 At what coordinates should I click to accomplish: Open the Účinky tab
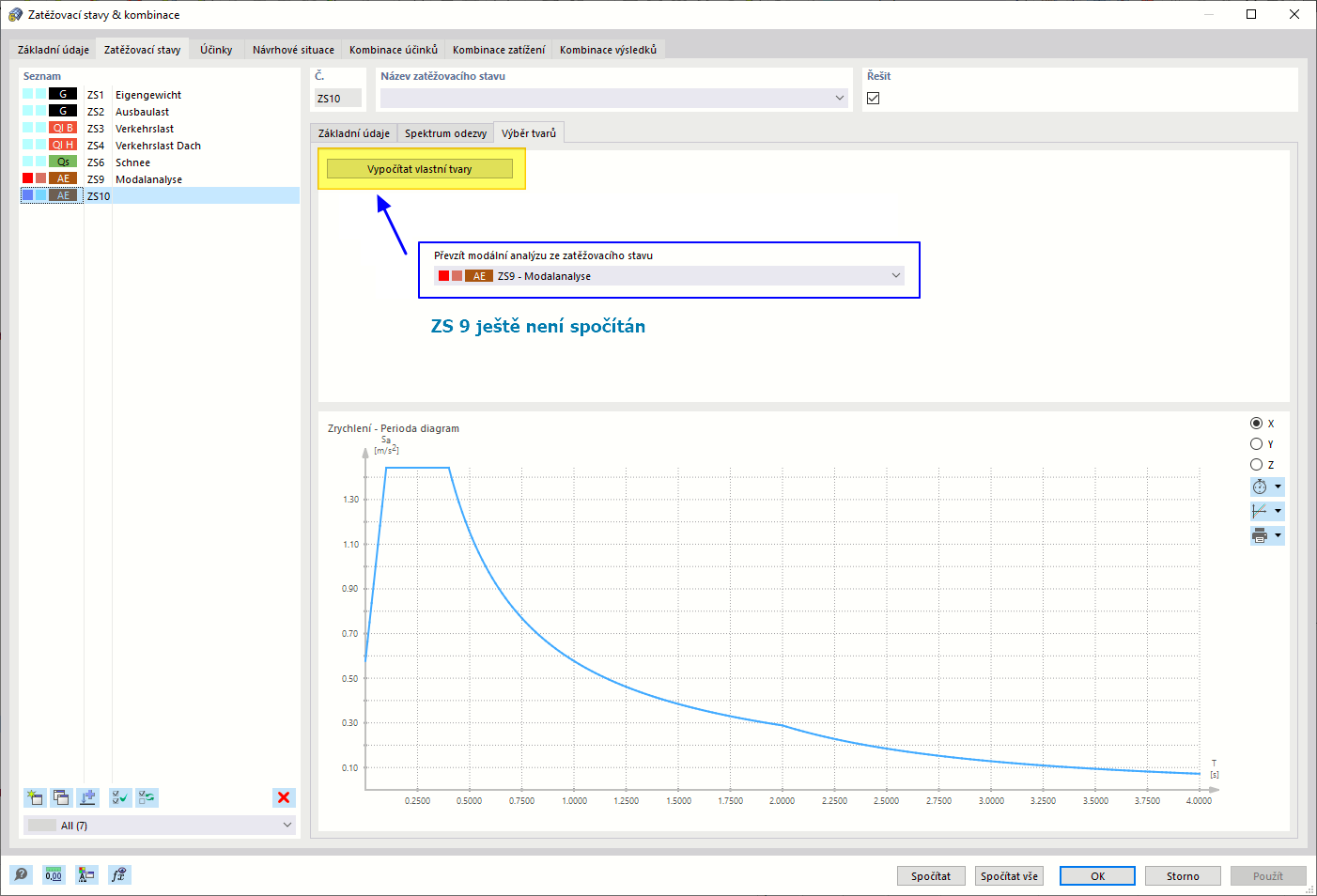[x=216, y=50]
